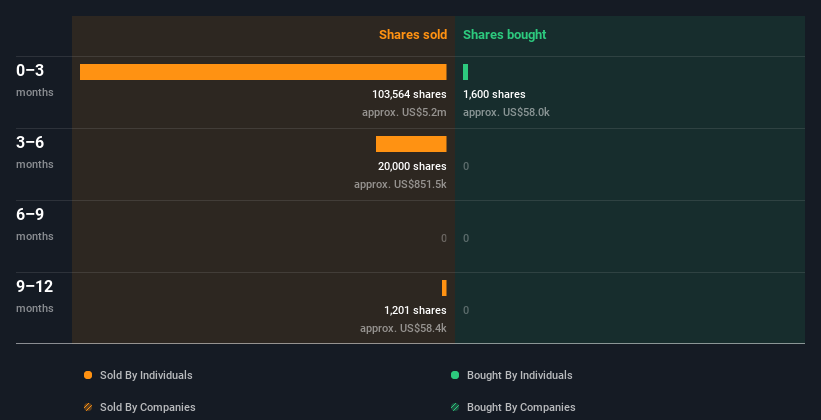Click the 6–9 months row label
The image size is (821, 420).
pos(35,224)
